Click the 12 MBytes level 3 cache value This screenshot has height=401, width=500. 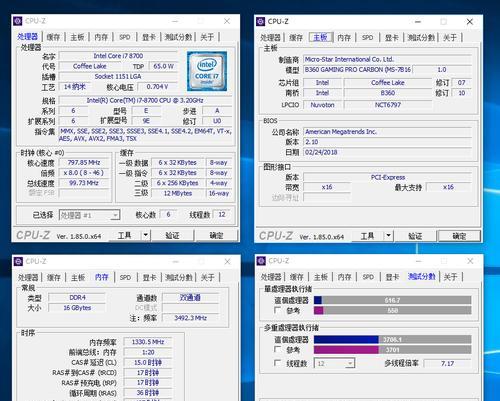(x=178, y=193)
